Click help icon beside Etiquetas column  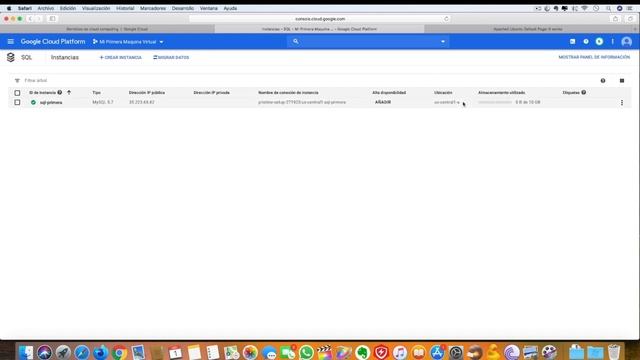pos(584,93)
